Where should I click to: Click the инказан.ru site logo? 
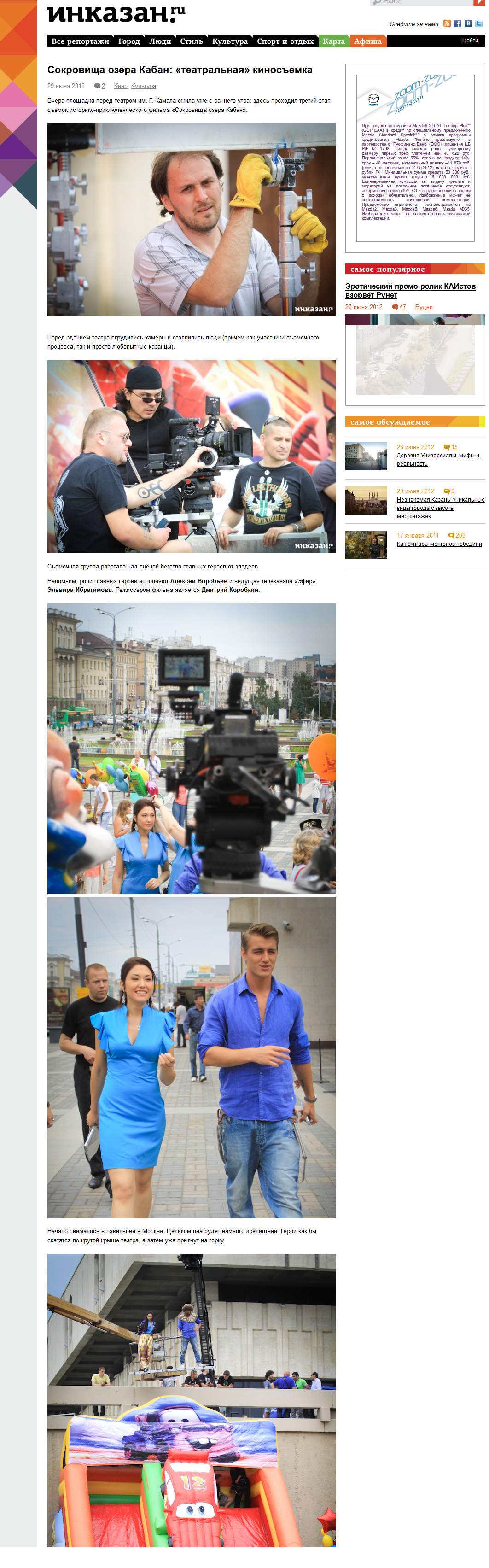116,13
